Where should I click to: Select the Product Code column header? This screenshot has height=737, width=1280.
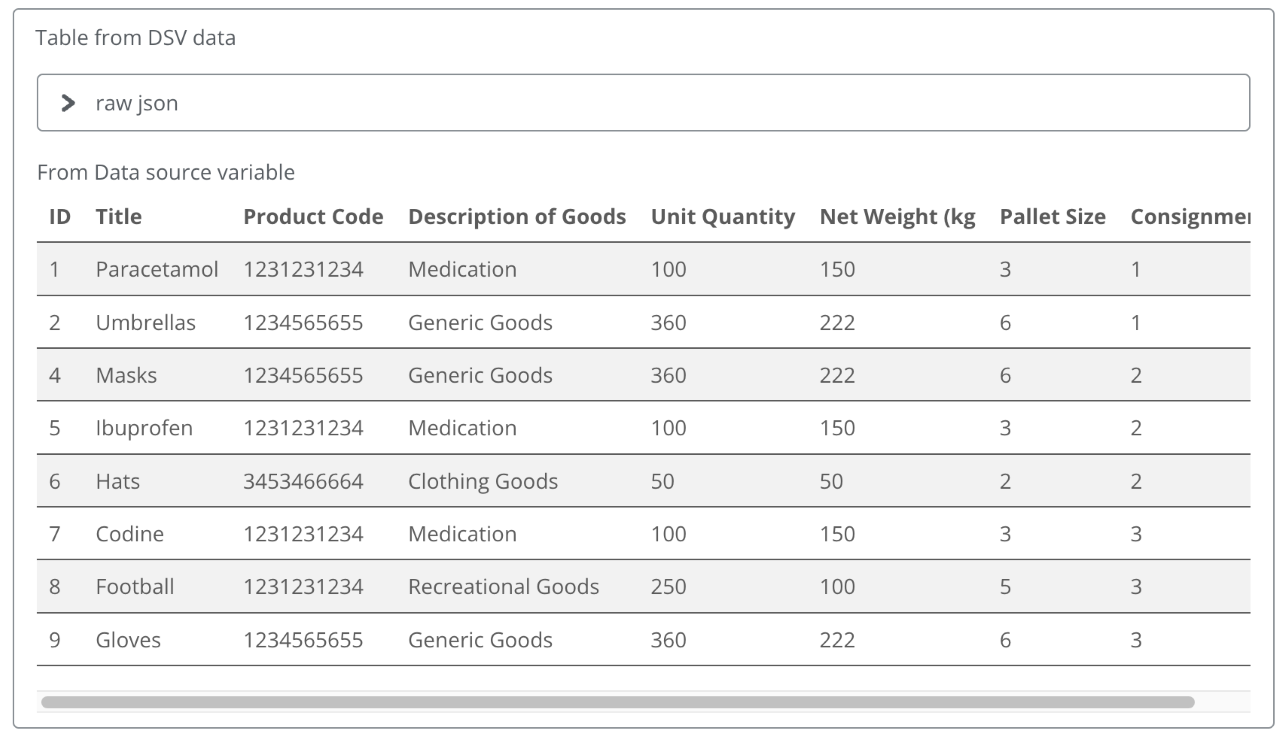point(313,217)
